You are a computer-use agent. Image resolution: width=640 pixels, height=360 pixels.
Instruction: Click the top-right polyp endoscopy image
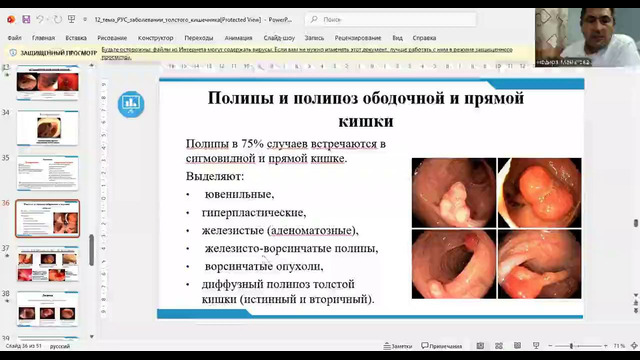coord(540,193)
